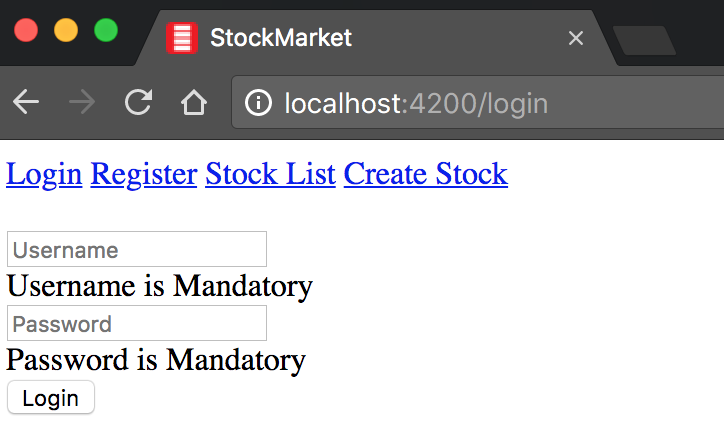Close the StockMarket tab

coord(575,38)
